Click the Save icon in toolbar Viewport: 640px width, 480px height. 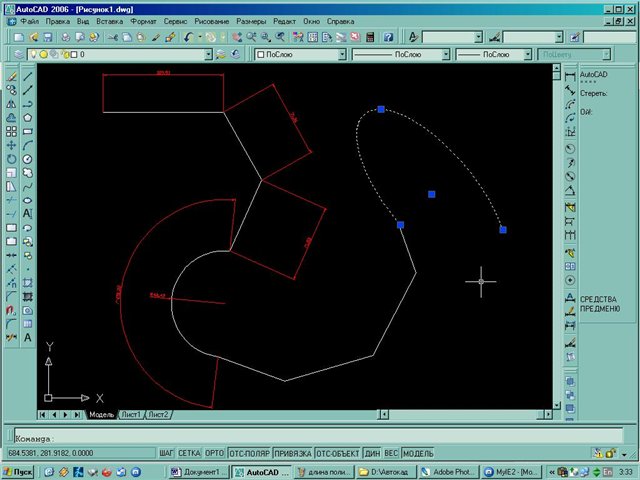(x=49, y=37)
